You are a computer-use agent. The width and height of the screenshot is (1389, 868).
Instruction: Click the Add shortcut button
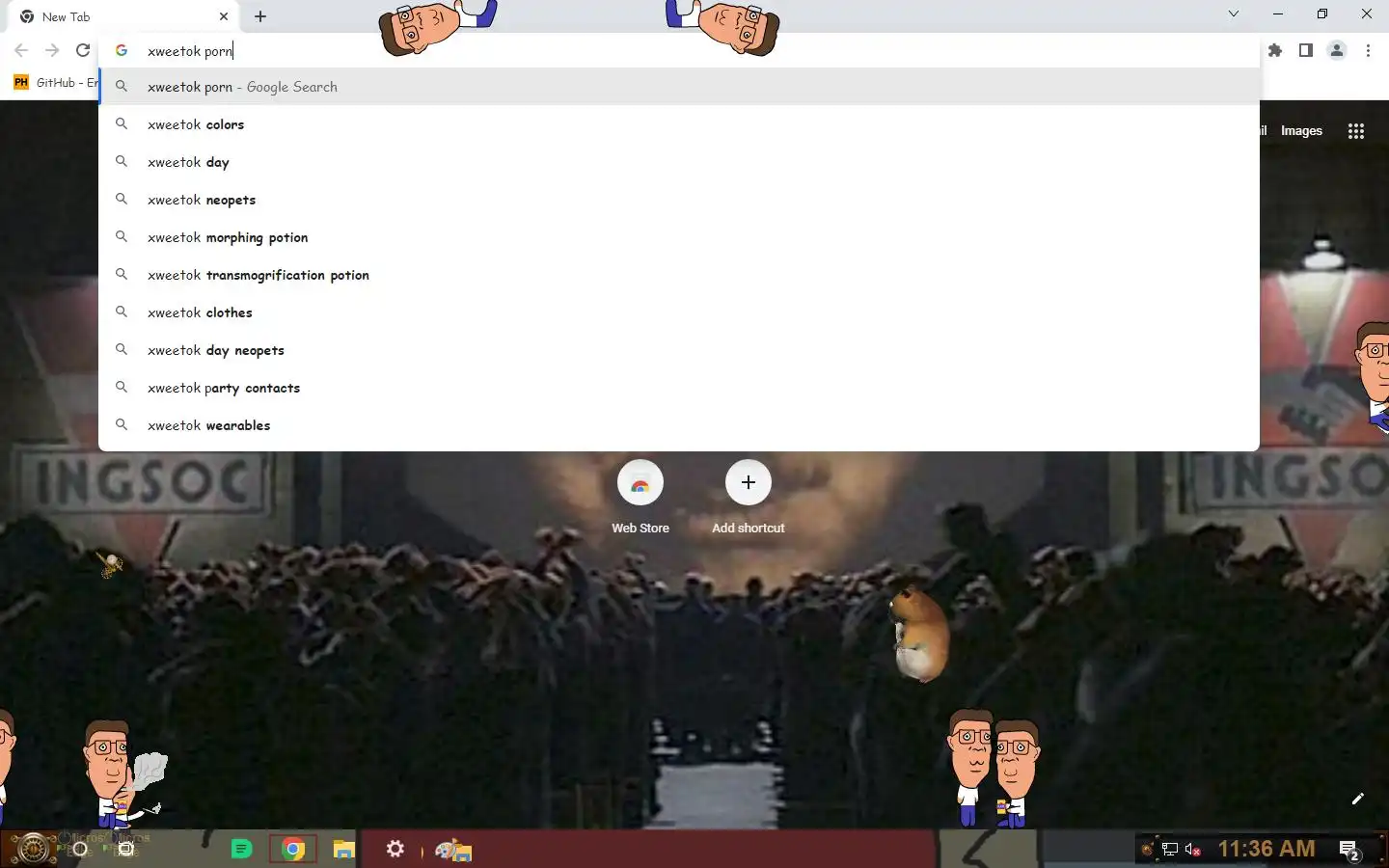click(x=749, y=498)
